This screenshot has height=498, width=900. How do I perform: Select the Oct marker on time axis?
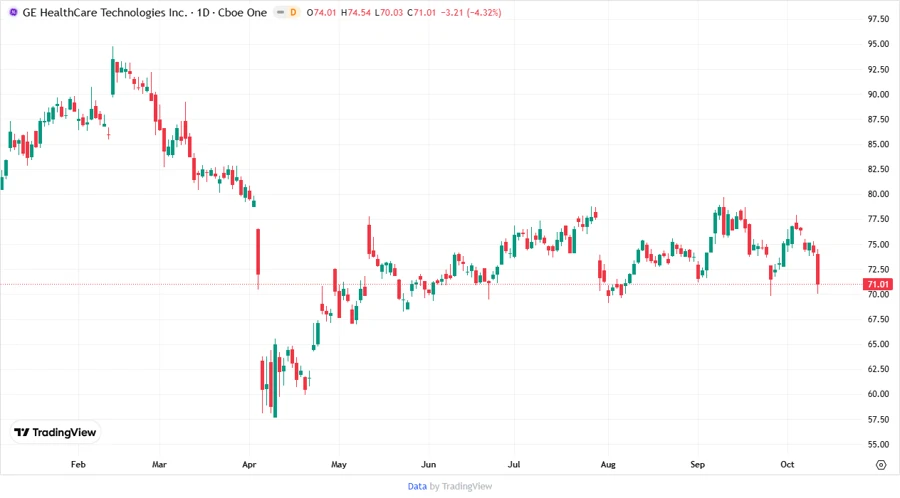(787, 465)
